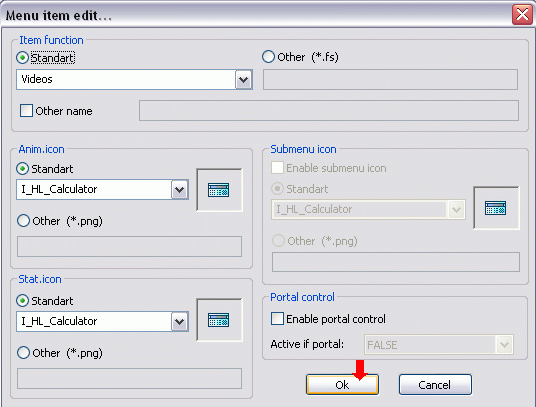Click the Anim.icon calculator preview icon

pyautogui.click(x=219, y=190)
